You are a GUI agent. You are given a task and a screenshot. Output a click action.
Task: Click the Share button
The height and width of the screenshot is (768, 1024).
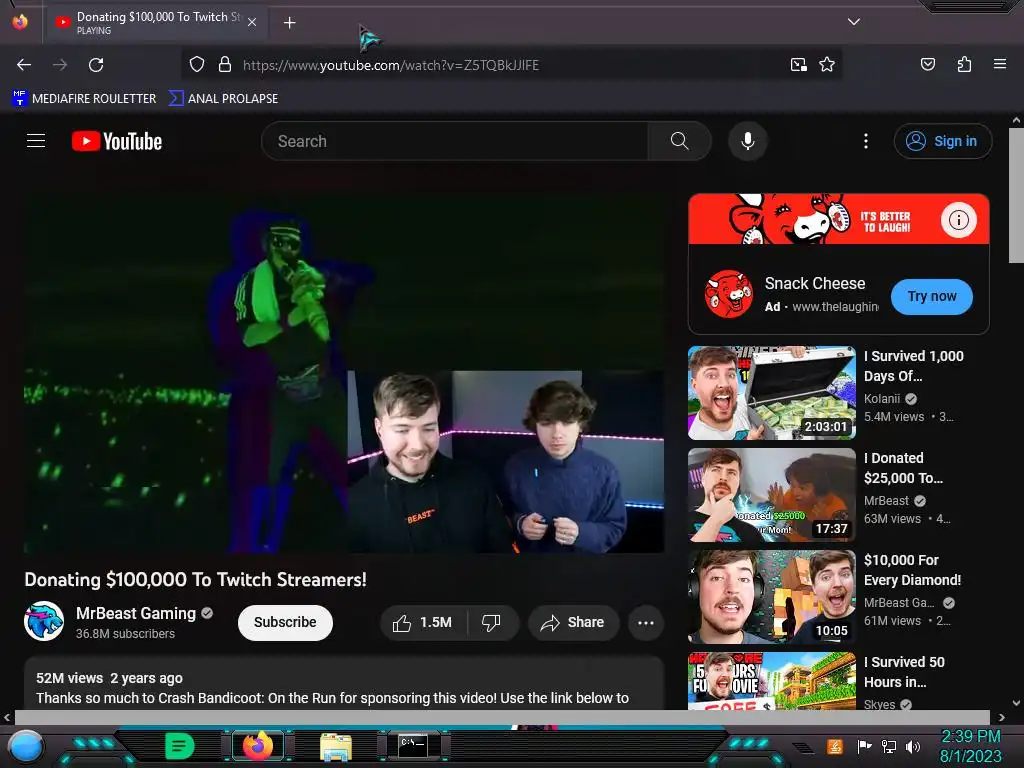(572, 623)
